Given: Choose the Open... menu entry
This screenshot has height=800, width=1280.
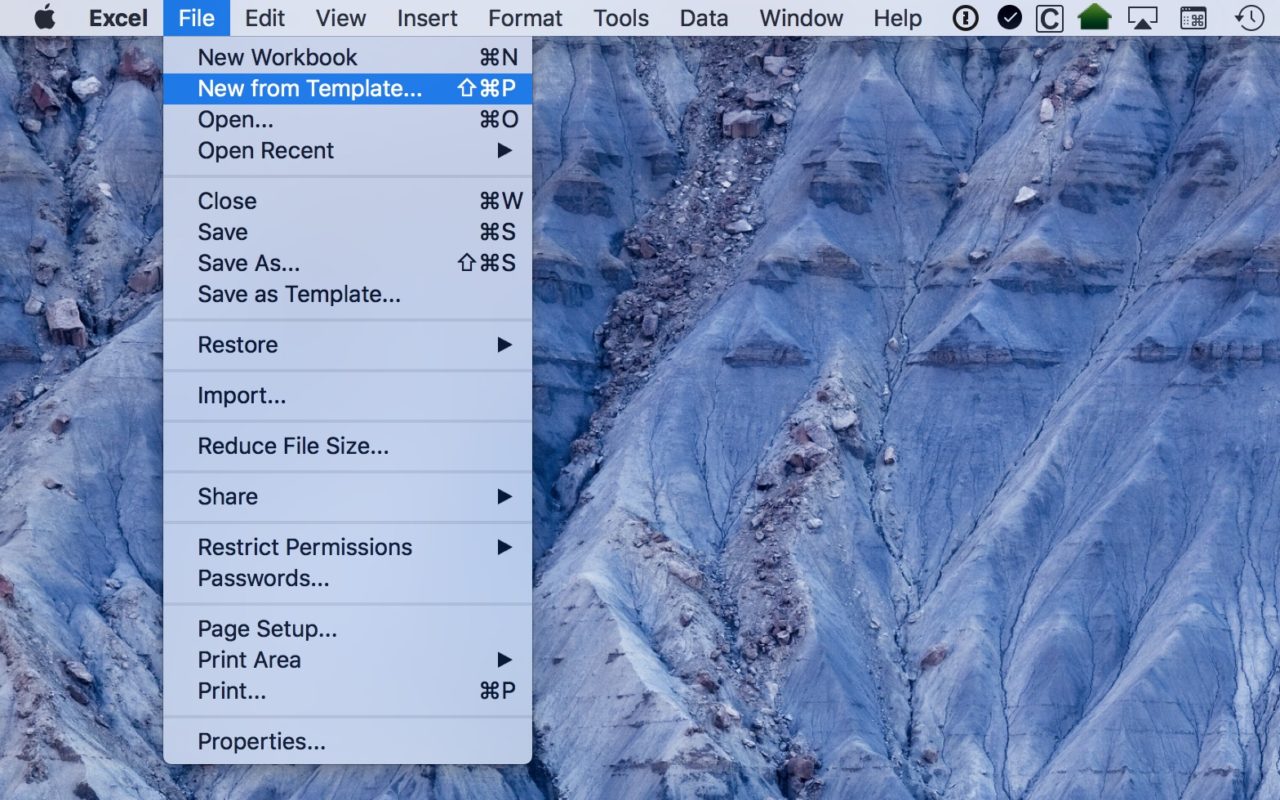Looking at the screenshot, I should 348,119.
